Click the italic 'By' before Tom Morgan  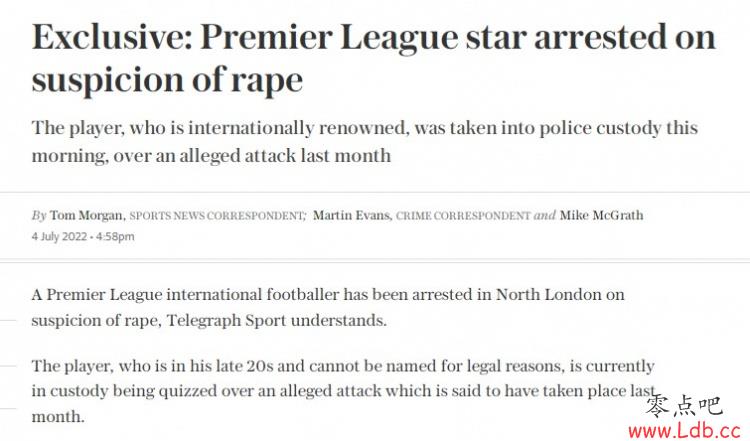pos(39,216)
